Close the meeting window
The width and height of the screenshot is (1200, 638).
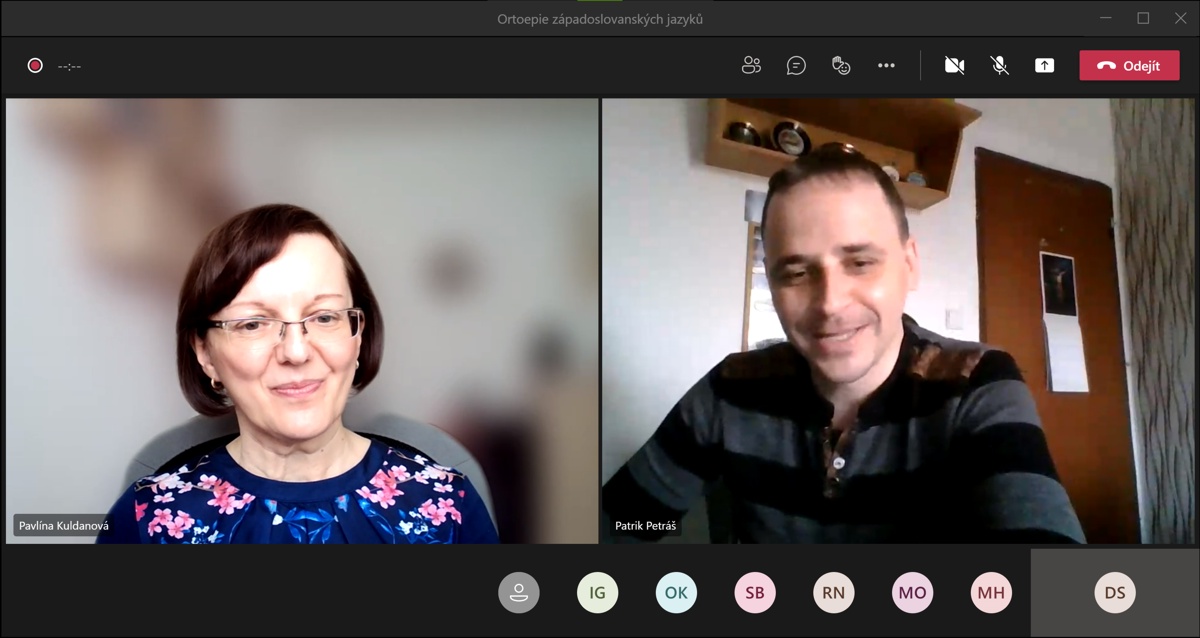coord(1180,18)
